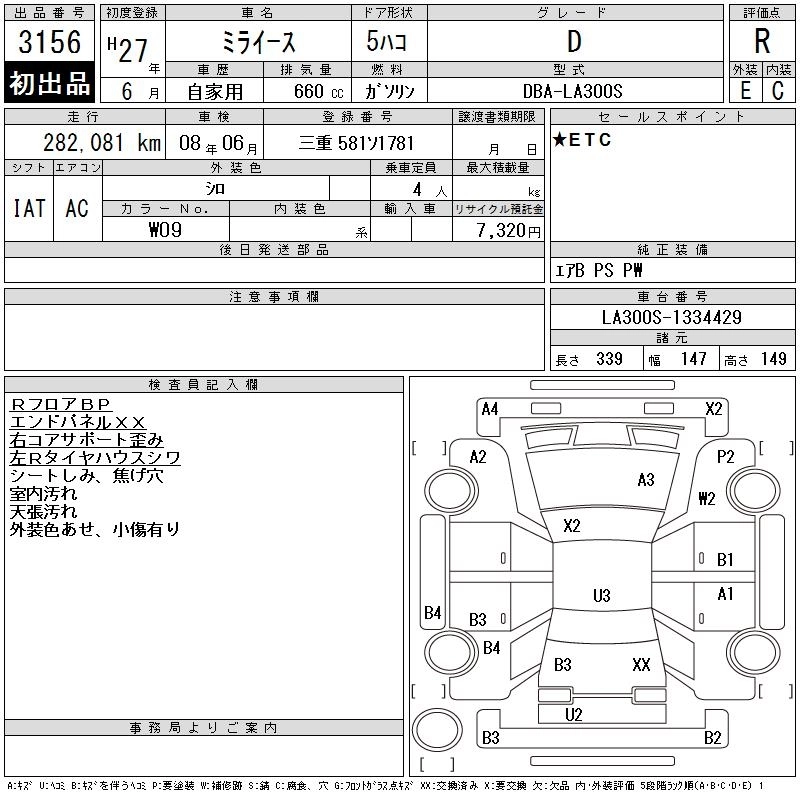
Task: Click inspection date 08年06月
Action: 218,143
